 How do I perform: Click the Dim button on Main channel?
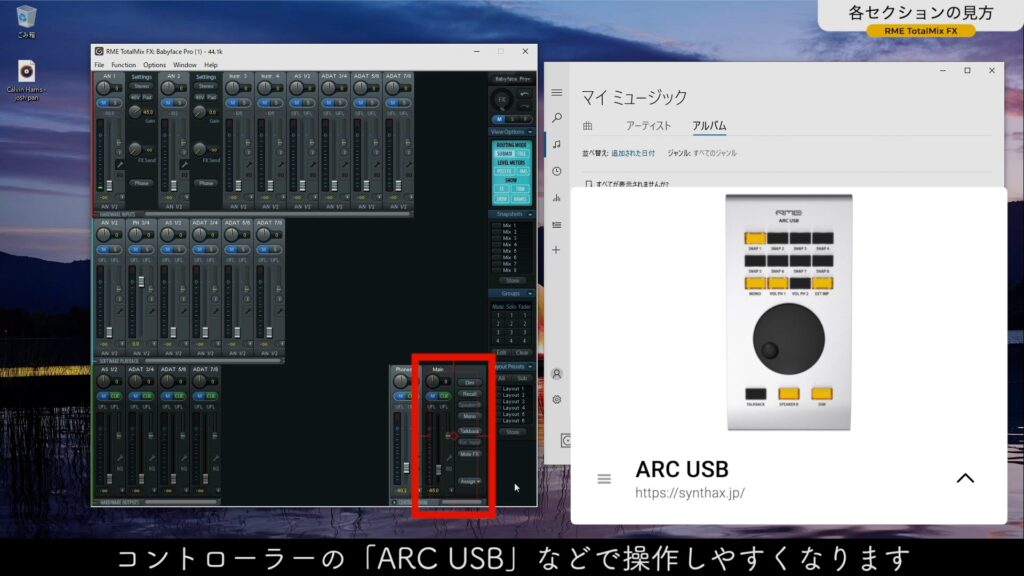470,383
